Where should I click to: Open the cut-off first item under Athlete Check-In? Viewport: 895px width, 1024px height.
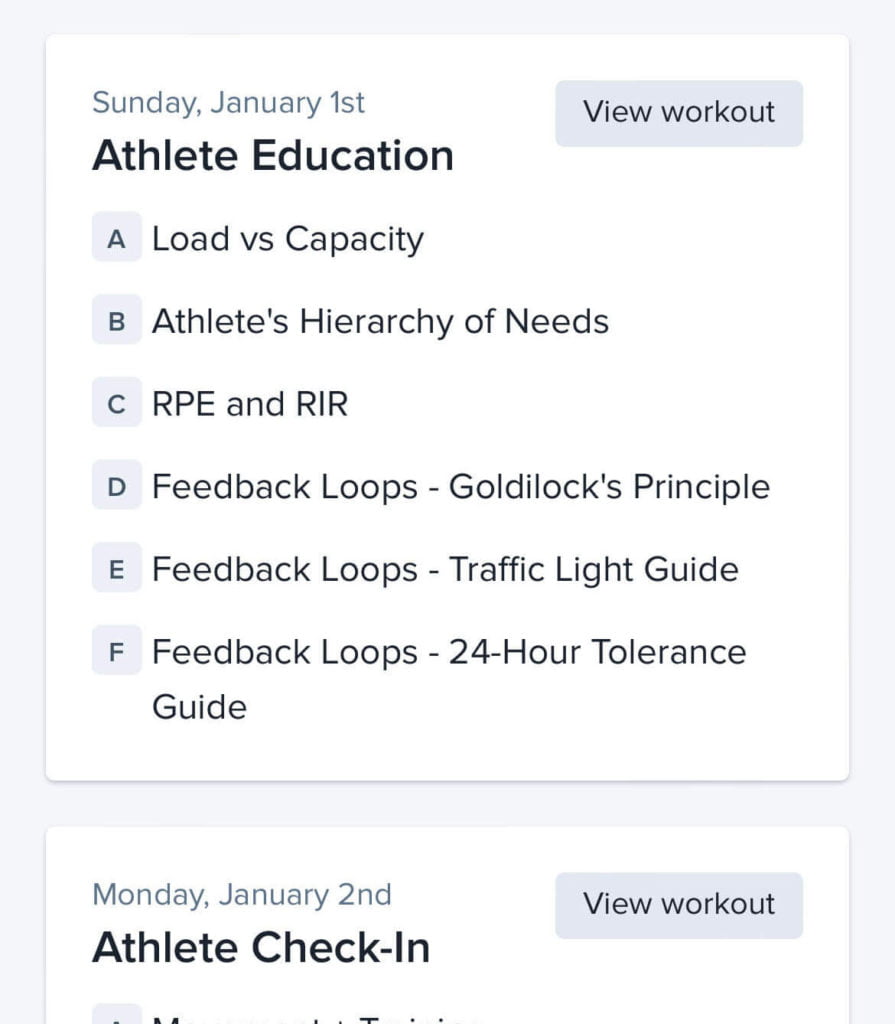tap(316, 1017)
